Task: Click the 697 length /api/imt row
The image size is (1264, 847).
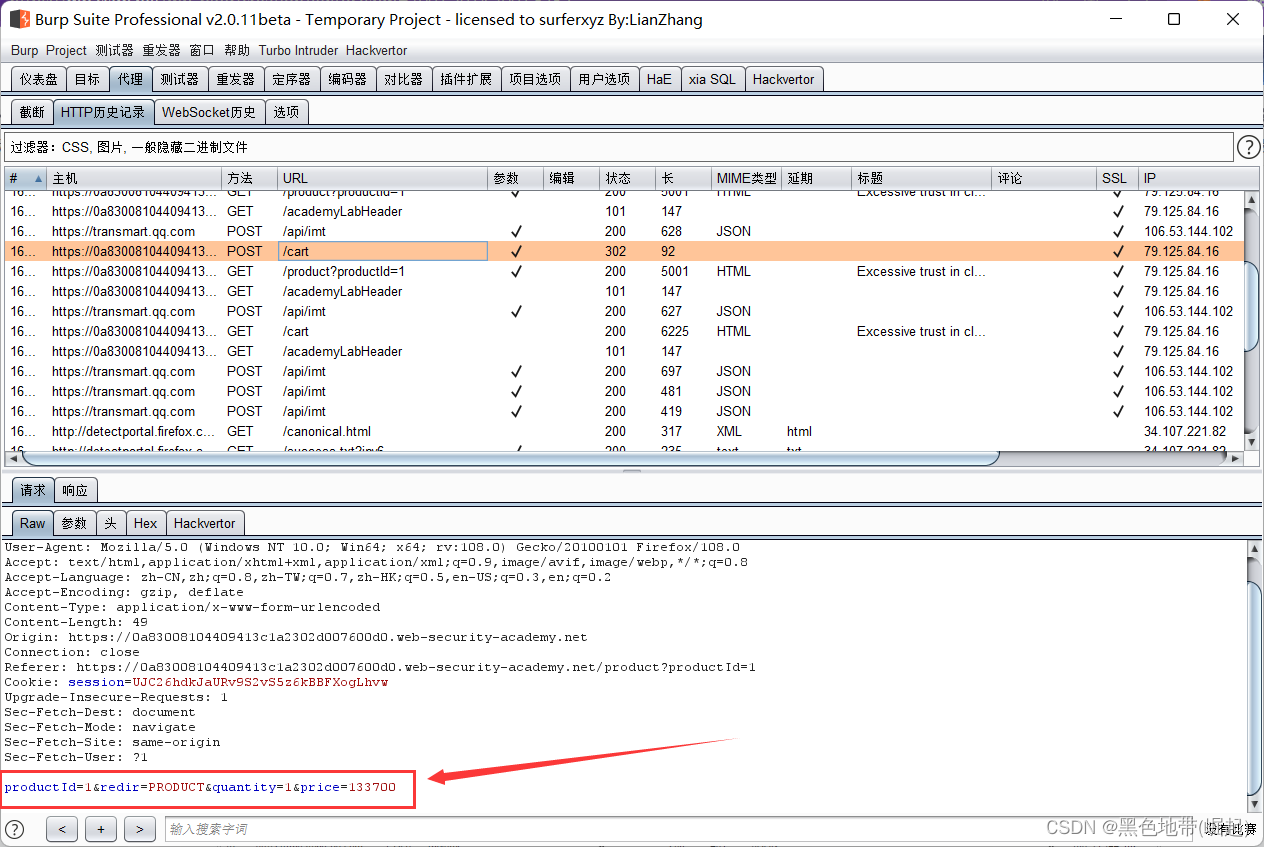Action: coord(625,371)
